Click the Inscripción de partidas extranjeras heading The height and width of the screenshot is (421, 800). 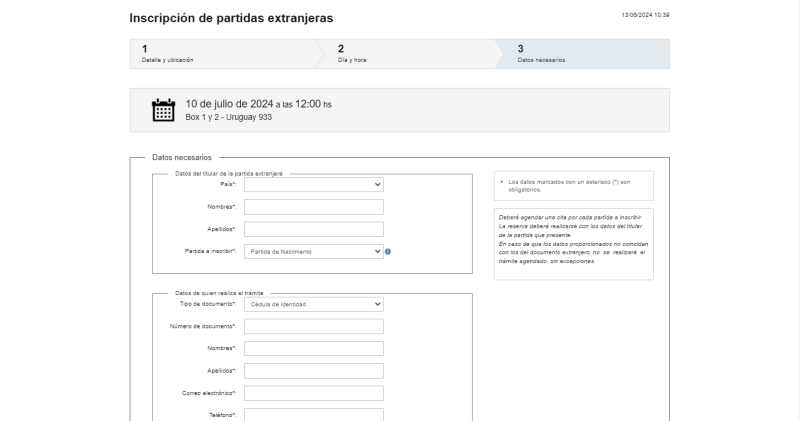pyautogui.click(x=231, y=18)
